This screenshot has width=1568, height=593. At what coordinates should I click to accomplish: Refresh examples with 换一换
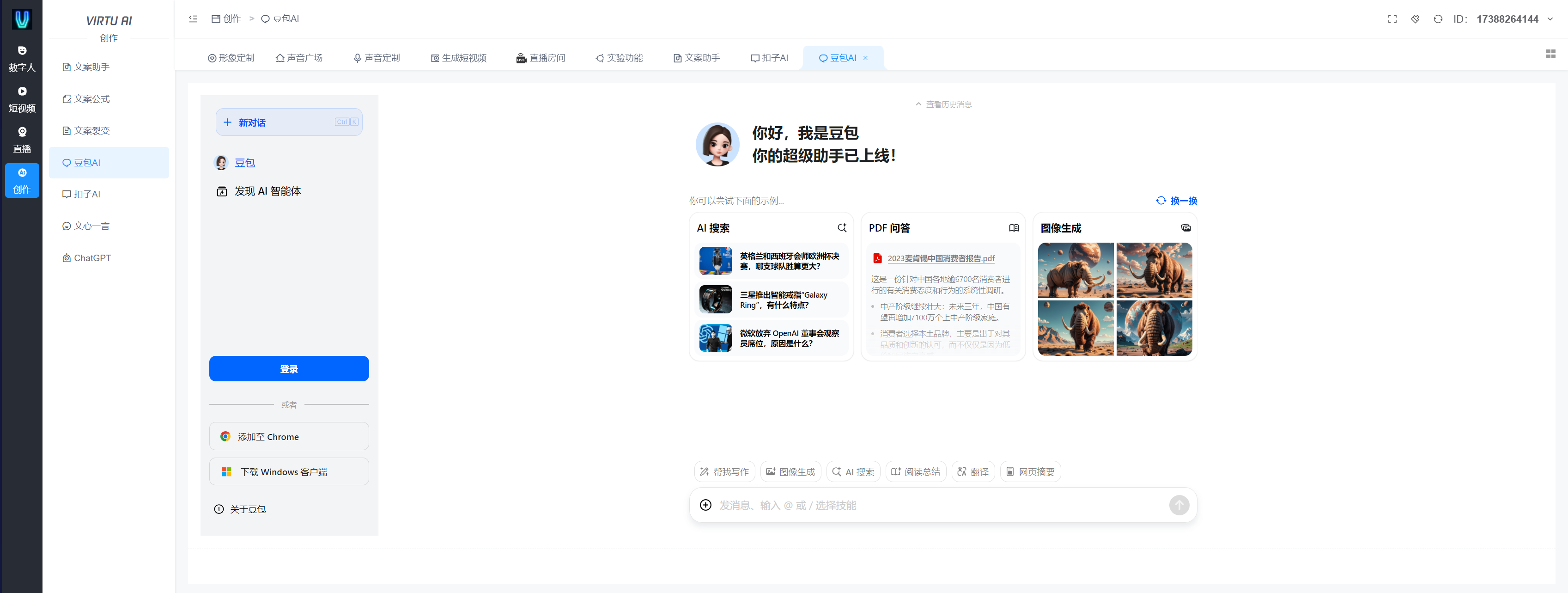point(1177,201)
